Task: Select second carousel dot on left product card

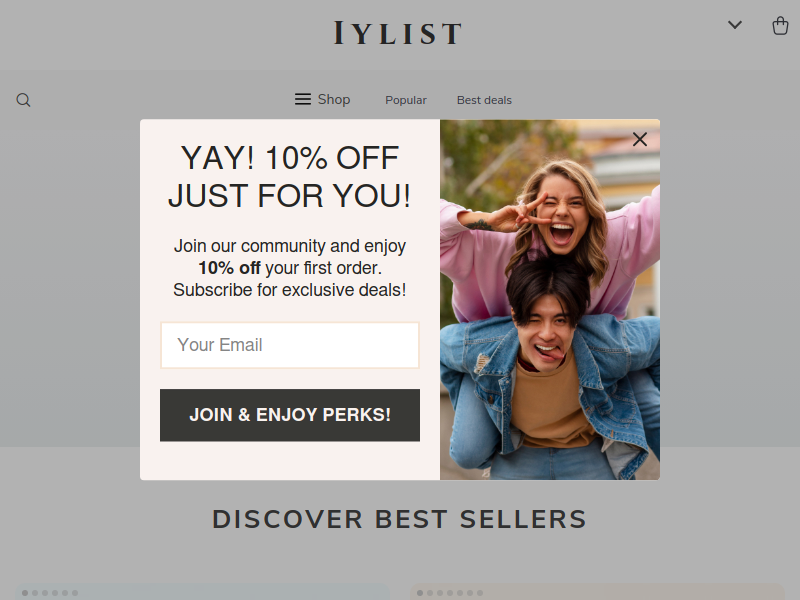Action: click(x=35, y=593)
